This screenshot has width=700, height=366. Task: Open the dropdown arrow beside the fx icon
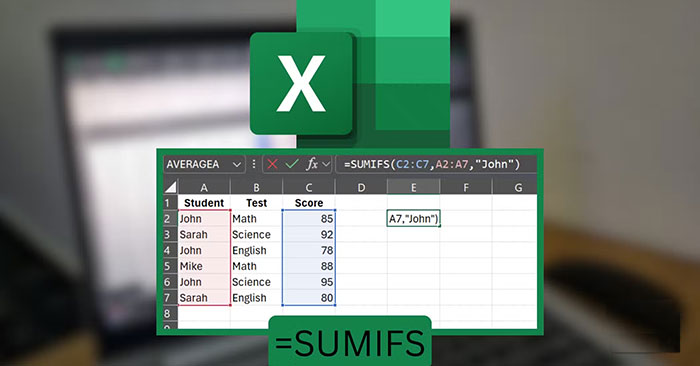[x=326, y=164]
